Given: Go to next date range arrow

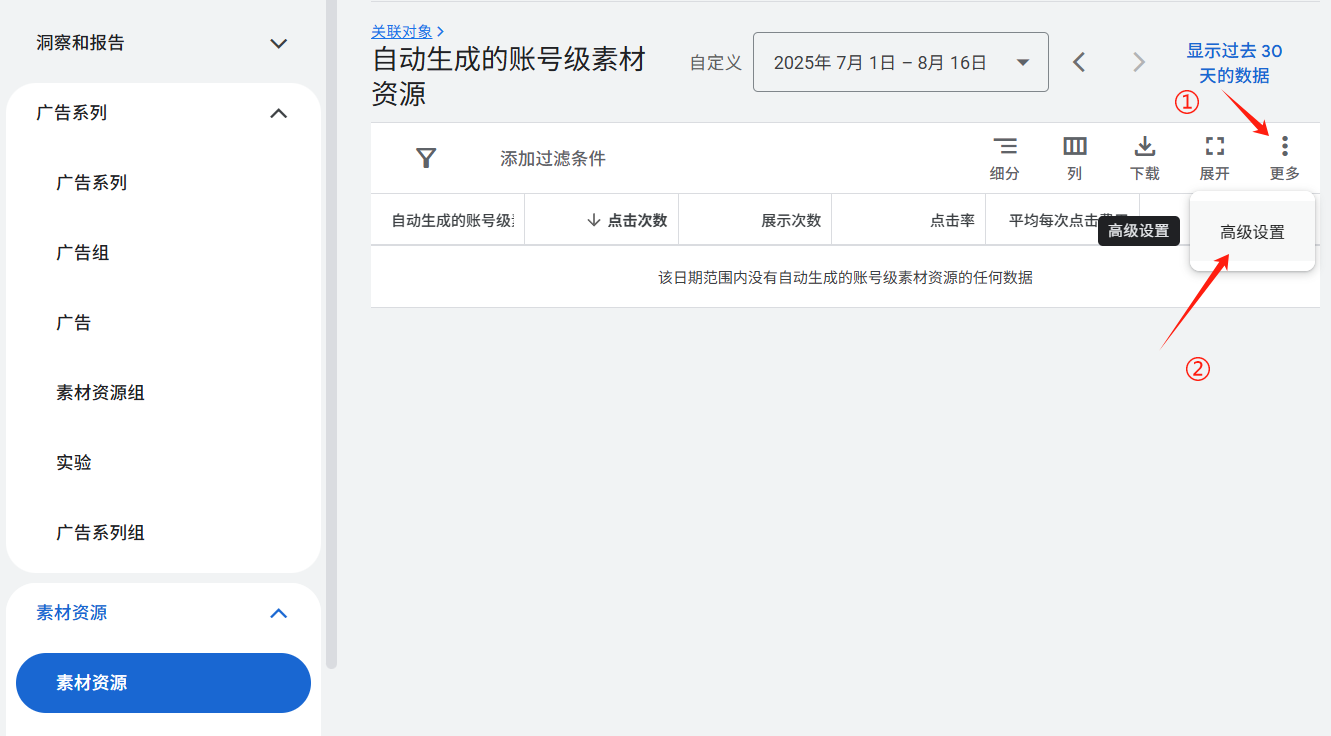Looking at the screenshot, I should coord(1138,62).
